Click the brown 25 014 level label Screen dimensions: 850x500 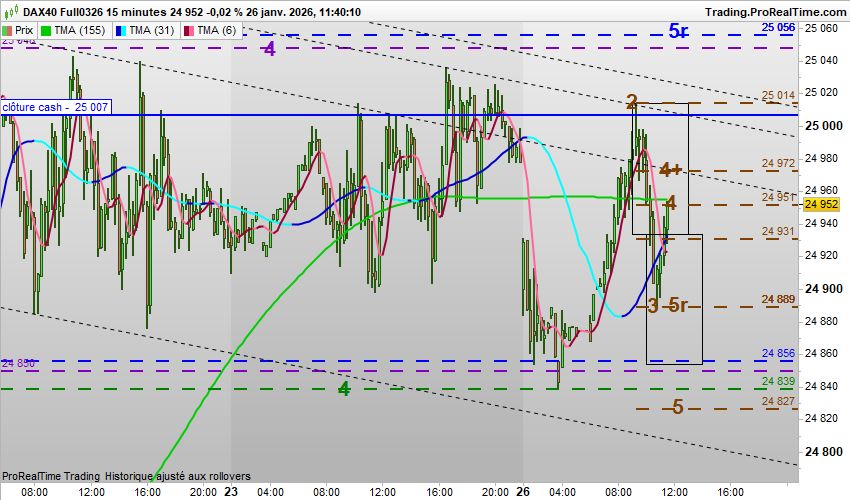coord(778,95)
